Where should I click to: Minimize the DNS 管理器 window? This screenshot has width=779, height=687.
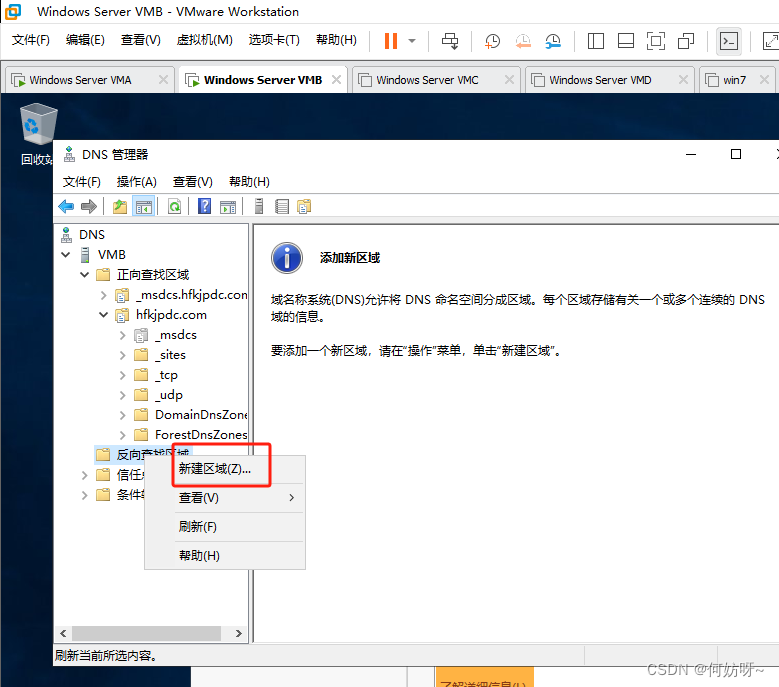[x=691, y=154]
